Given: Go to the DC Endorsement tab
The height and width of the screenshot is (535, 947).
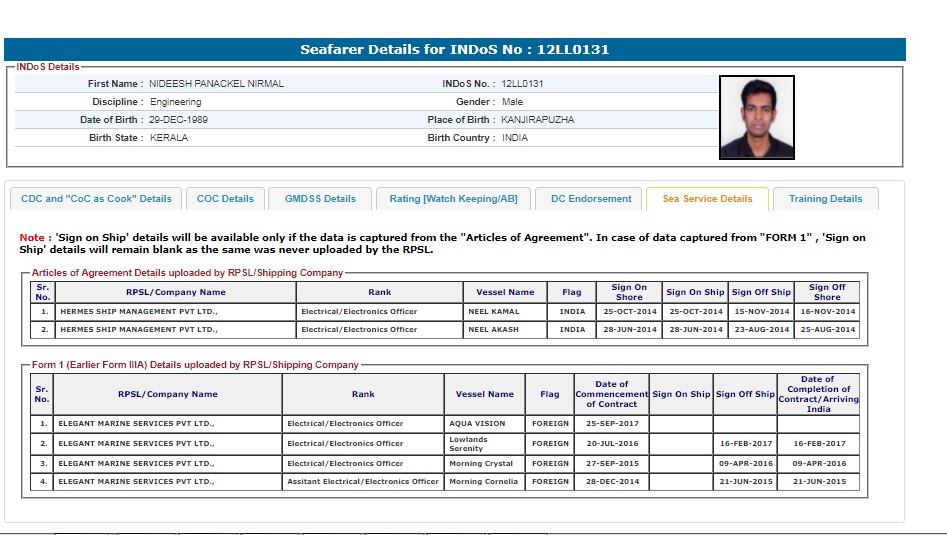Looking at the screenshot, I should click(591, 199).
